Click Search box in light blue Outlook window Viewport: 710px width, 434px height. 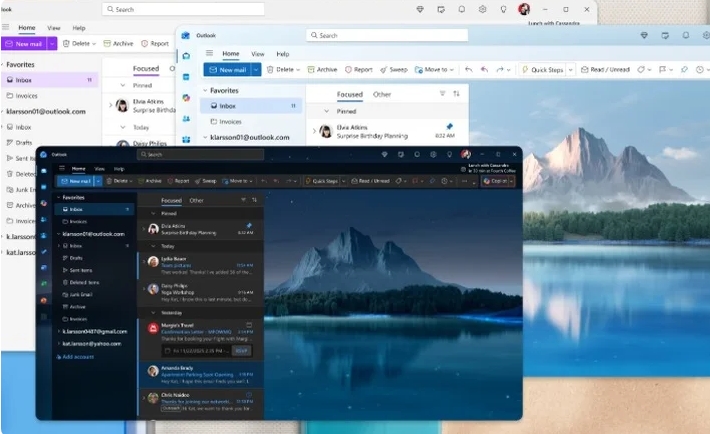pos(387,35)
